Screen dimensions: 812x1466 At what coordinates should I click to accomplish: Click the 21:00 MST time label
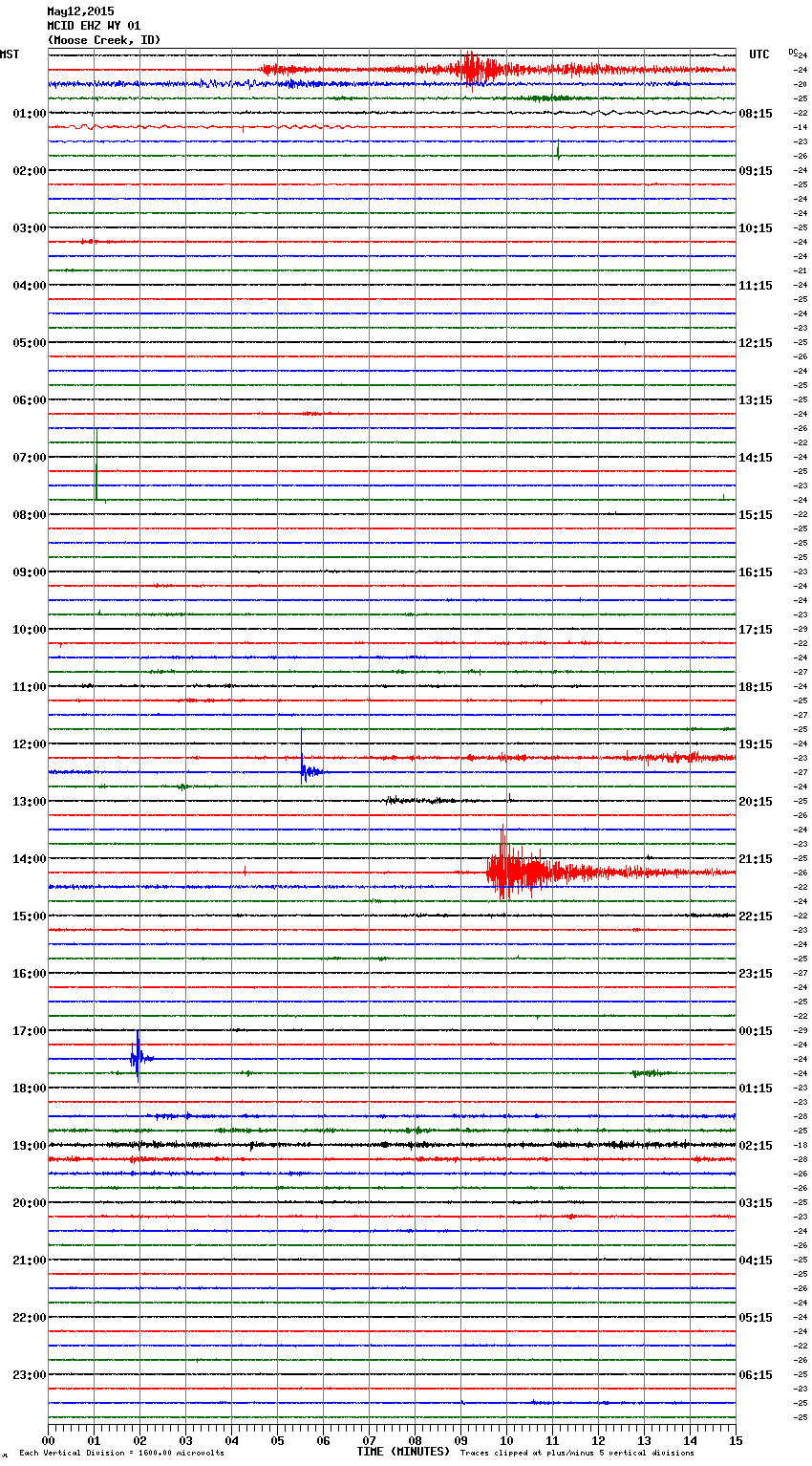coord(30,1261)
